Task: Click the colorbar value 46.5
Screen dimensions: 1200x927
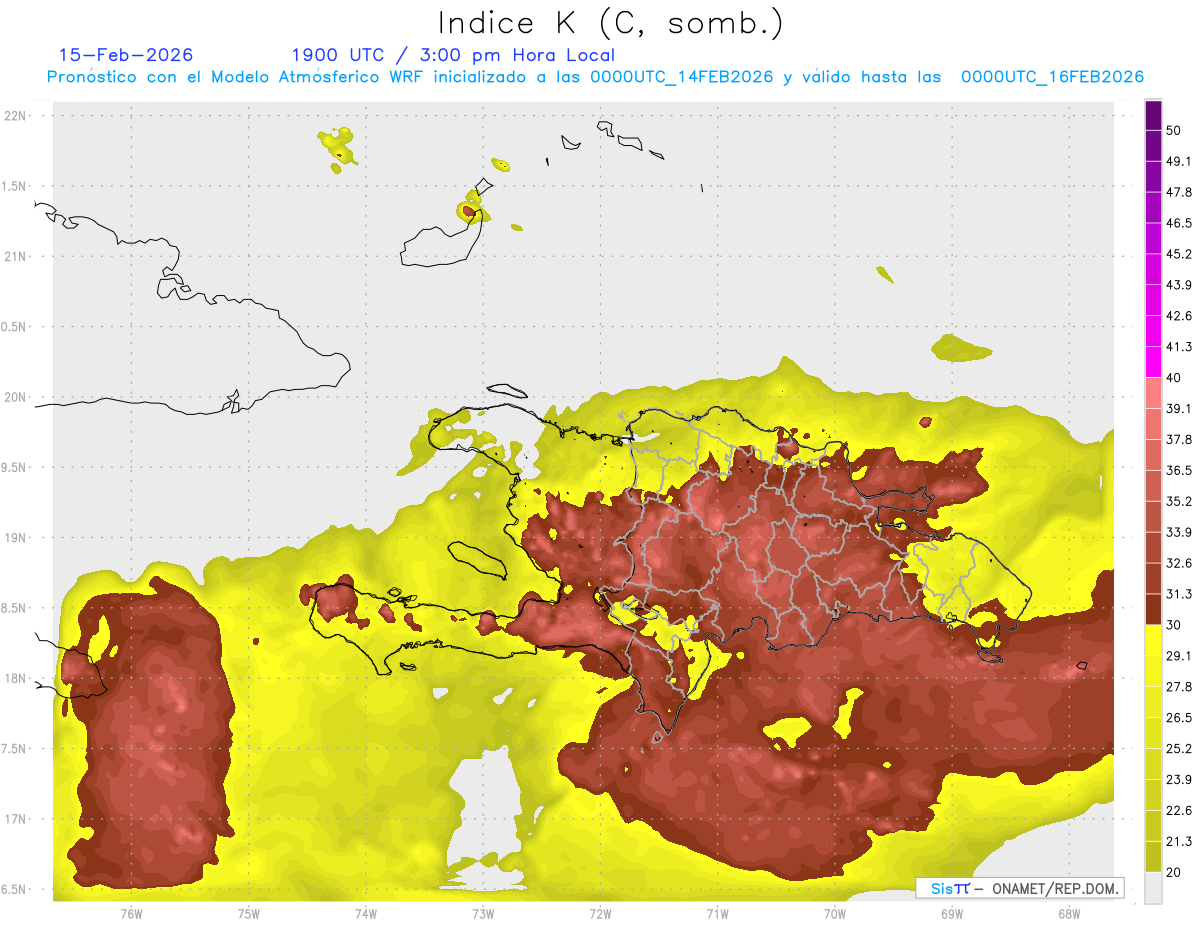Action: 1179,223
